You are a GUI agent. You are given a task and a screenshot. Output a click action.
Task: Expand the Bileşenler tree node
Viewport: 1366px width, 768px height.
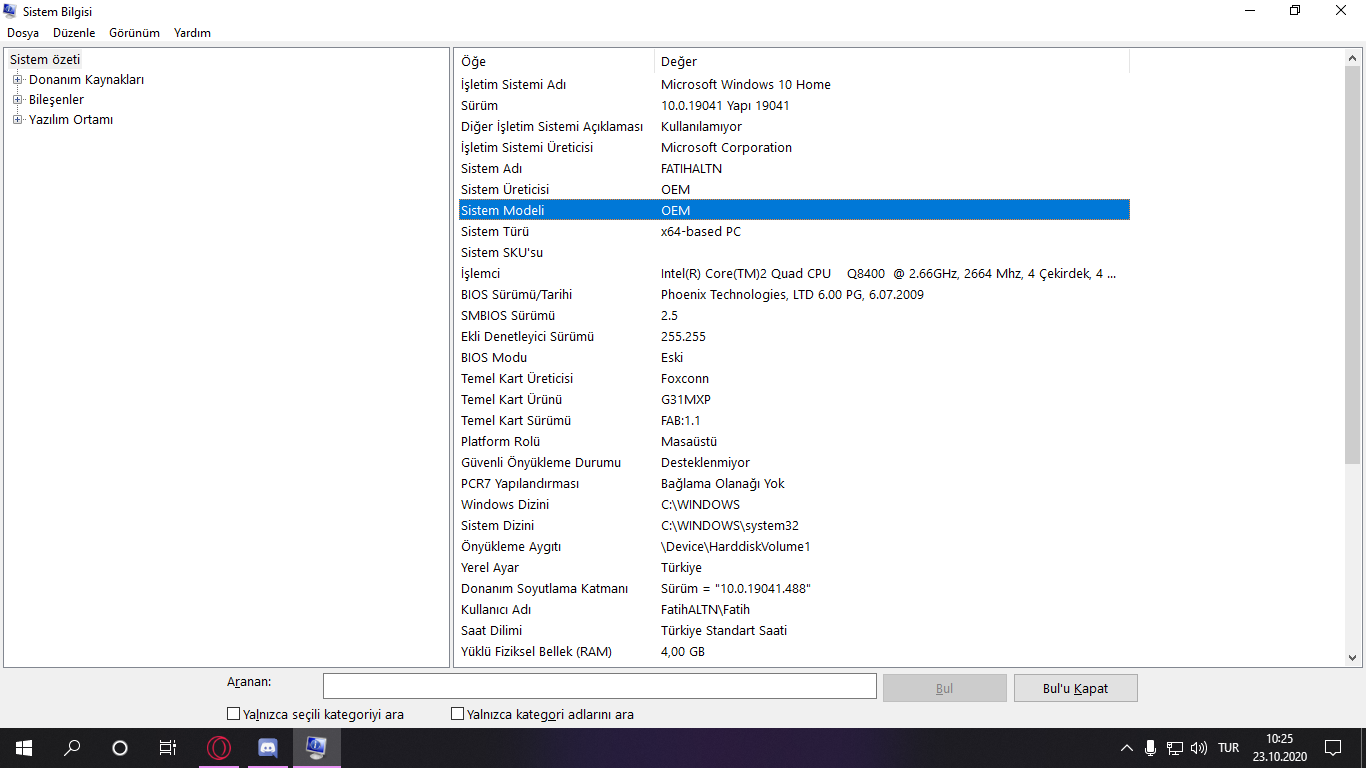coord(18,100)
